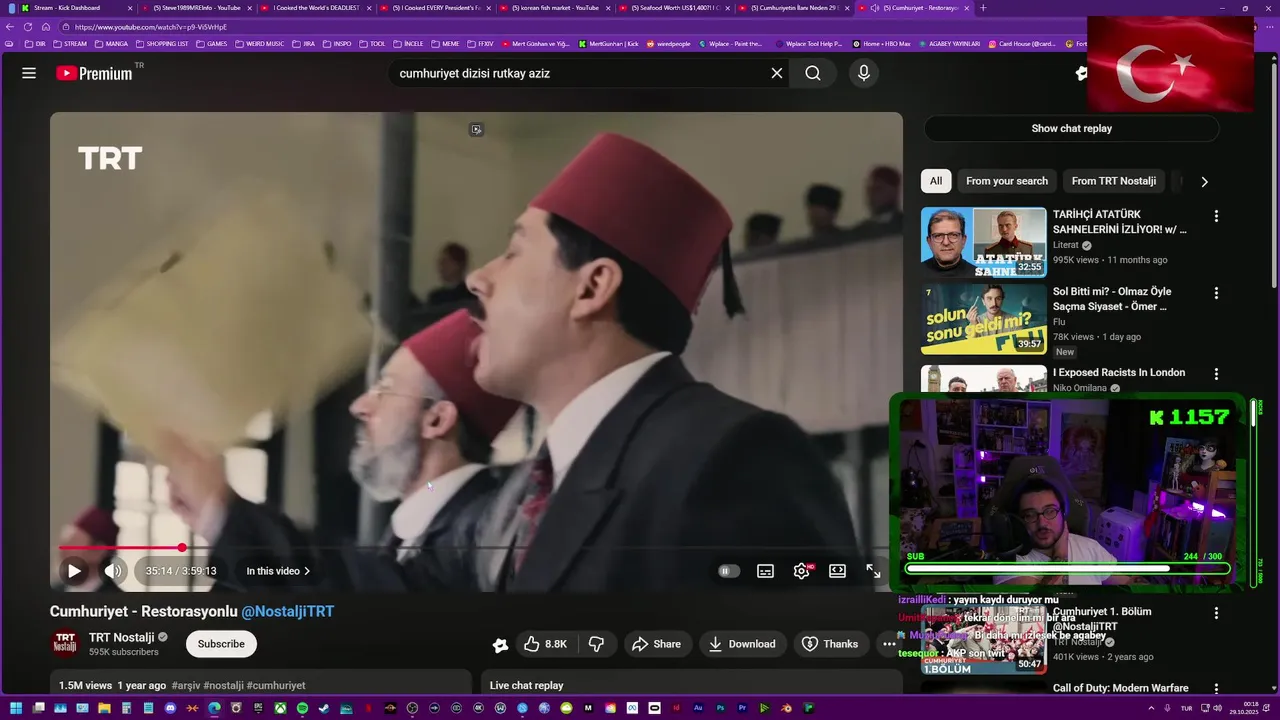Viewport: 1280px width, 720px height.
Task: Open options menu for 'TARİHÇİ ATATÜRK' video
Action: click(x=1216, y=216)
